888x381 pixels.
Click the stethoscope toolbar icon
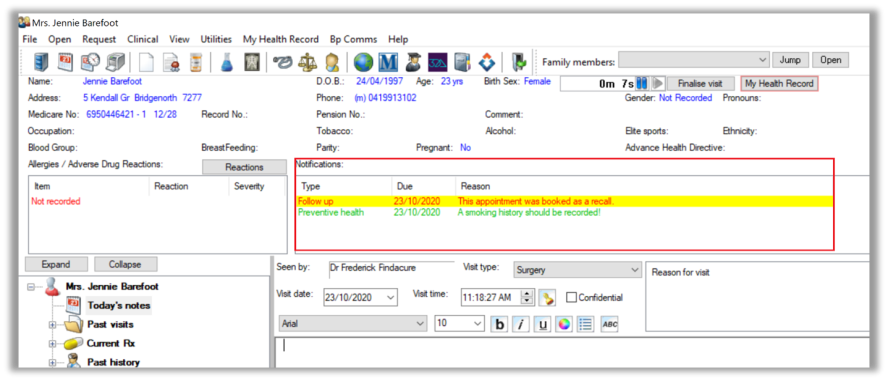point(283,62)
